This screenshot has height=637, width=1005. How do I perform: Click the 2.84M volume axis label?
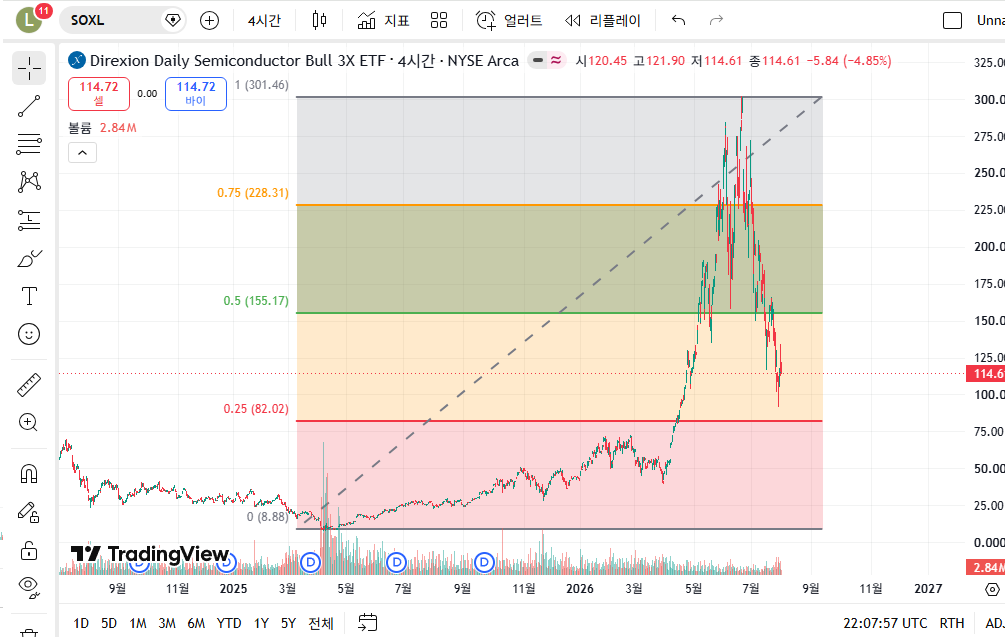pos(986,567)
